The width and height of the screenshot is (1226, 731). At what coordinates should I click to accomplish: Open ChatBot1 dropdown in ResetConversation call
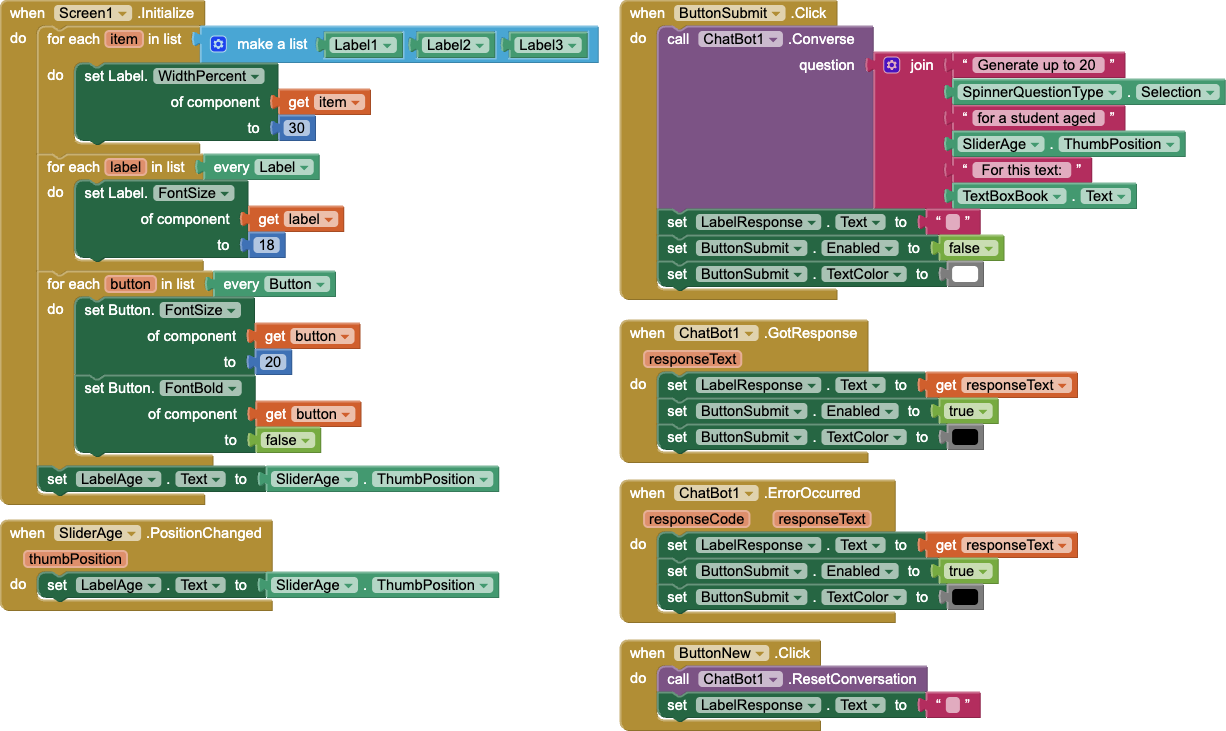point(739,679)
